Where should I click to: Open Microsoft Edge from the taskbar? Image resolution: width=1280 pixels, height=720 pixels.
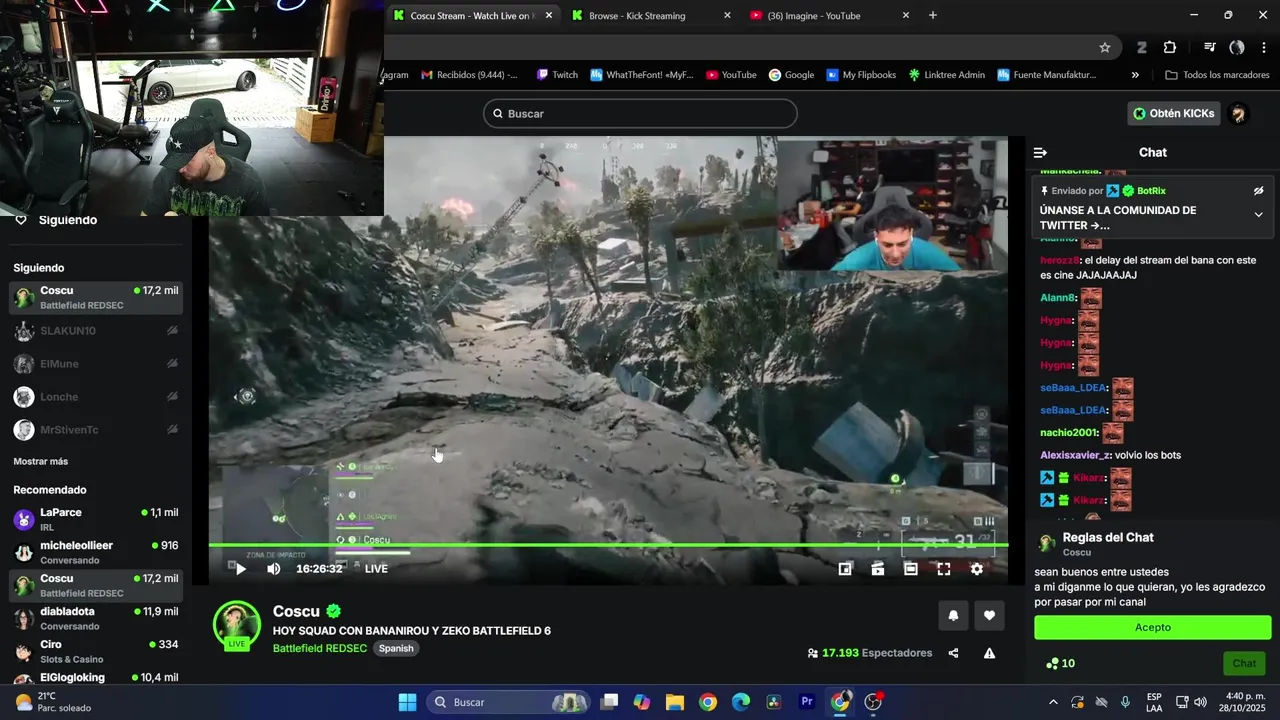point(741,702)
